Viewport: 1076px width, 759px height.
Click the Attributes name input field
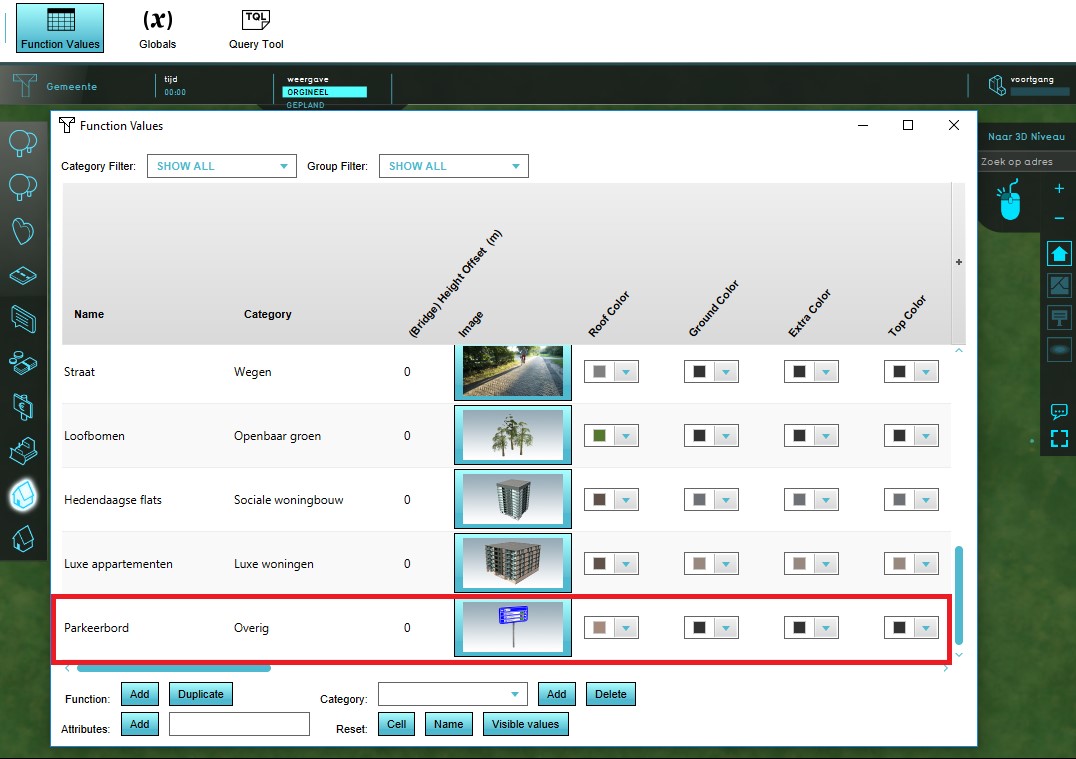click(239, 724)
